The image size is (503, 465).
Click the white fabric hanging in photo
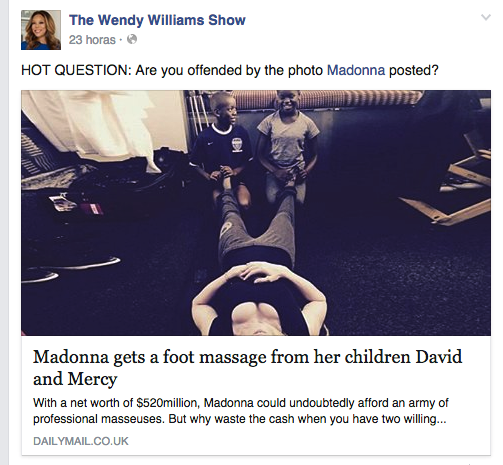point(98,127)
